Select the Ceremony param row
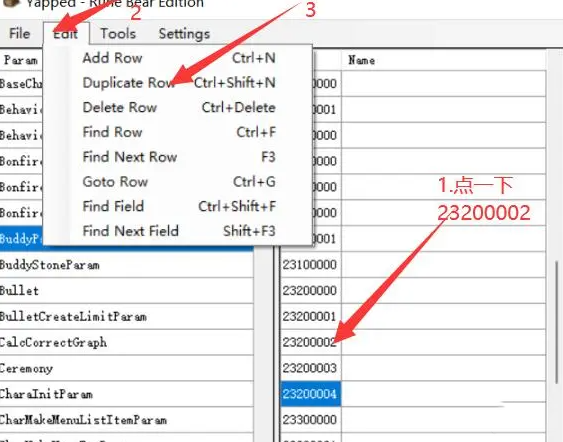The height and width of the screenshot is (442, 563). coord(126,368)
